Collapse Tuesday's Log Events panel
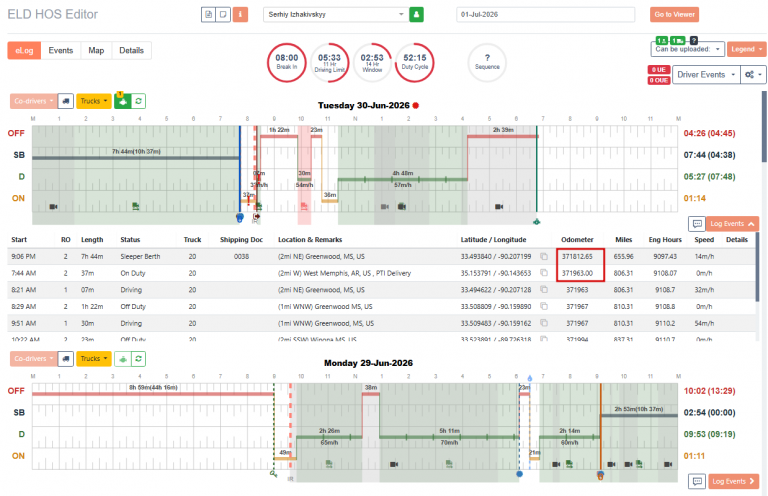Image resolution: width=768 pixels, height=496 pixels. [732, 223]
